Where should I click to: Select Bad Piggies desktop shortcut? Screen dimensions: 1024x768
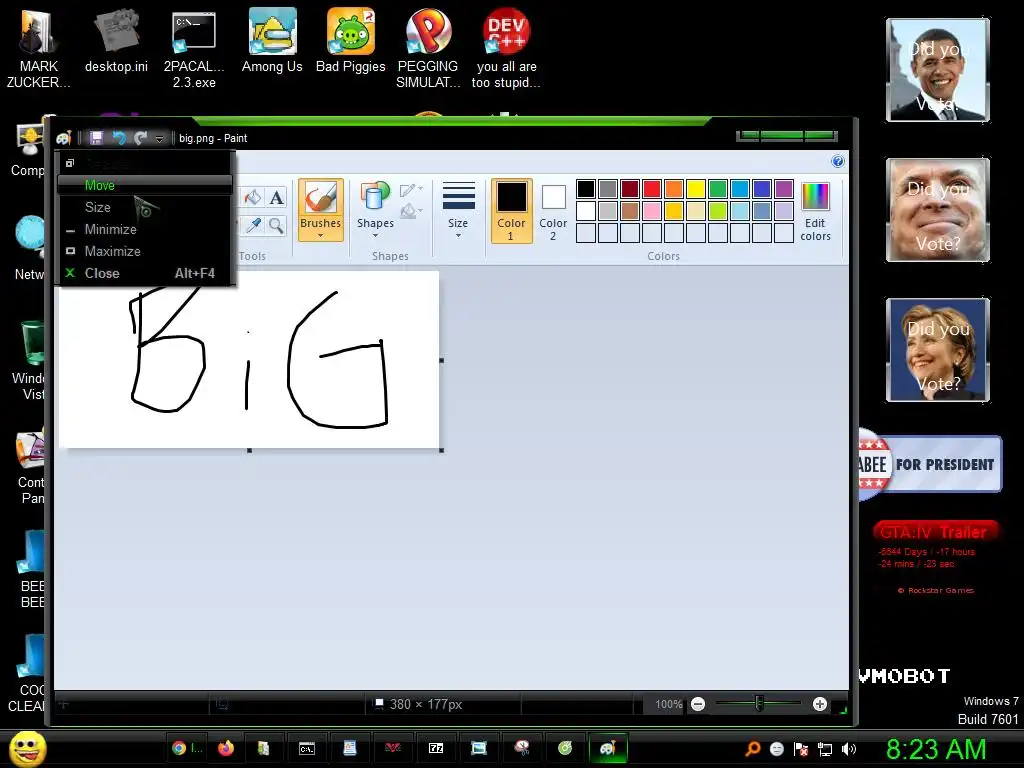click(x=351, y=40)
